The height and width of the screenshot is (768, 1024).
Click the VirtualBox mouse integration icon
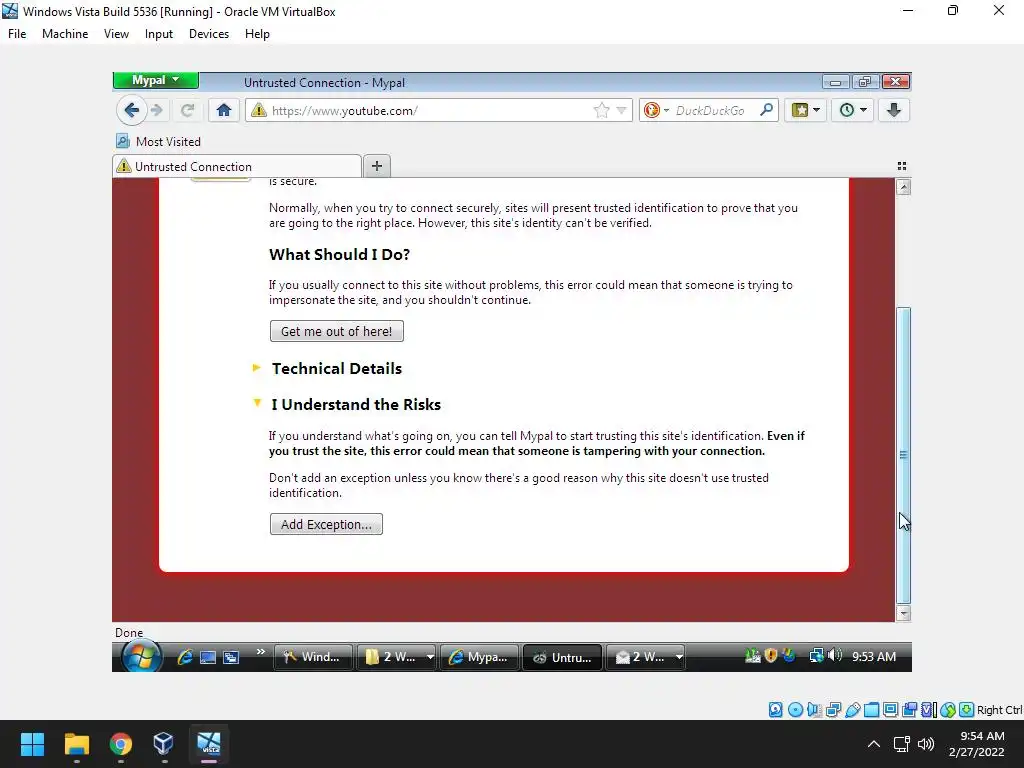coord(948,710)
